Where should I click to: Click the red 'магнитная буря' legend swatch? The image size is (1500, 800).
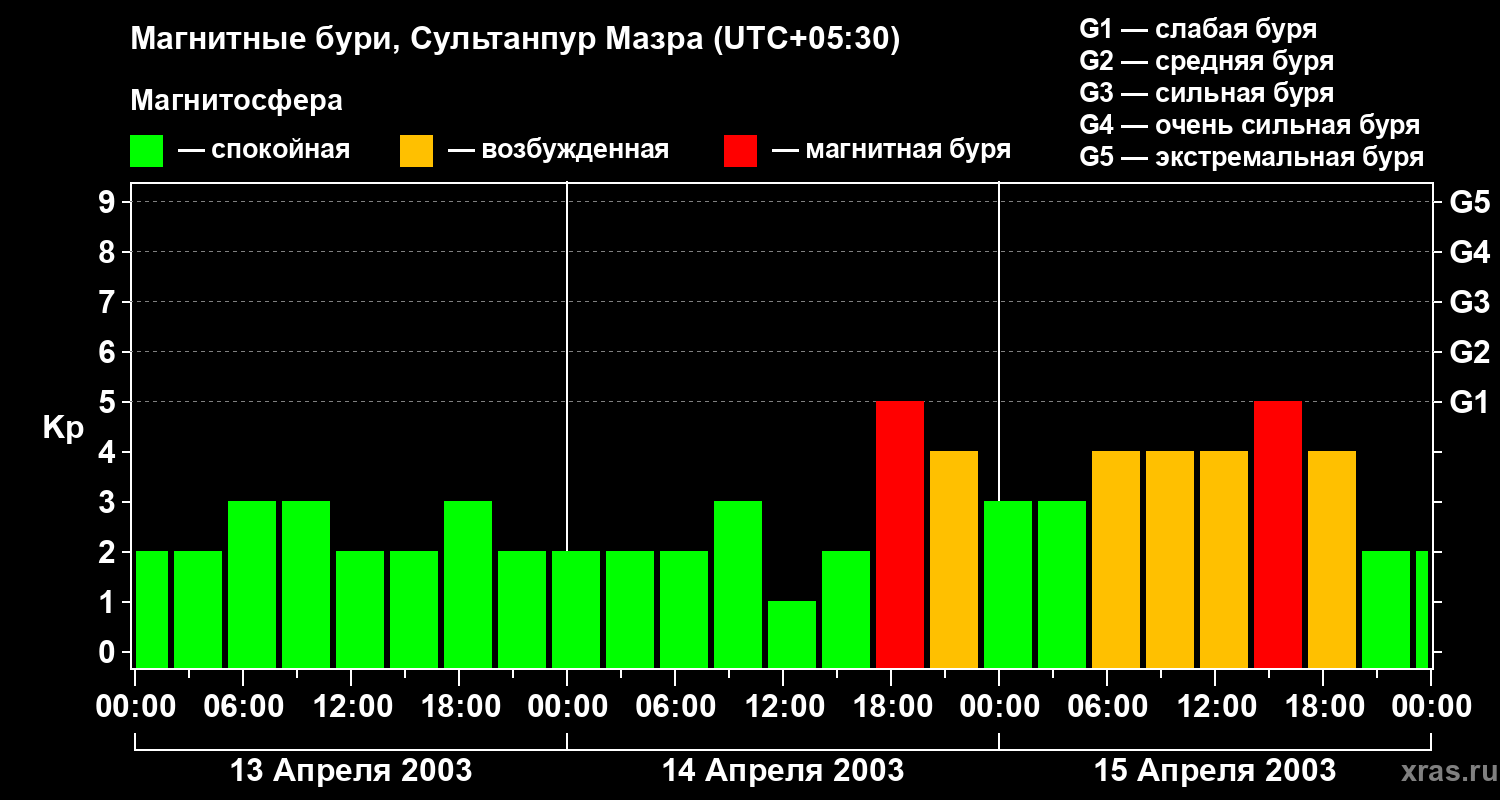pos(741,151)
